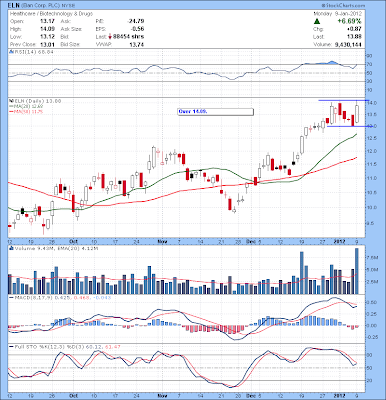This screenshot has height=400, width=386.
Task: Select the ELN ticker symbol title
Action: pyautogui.click(x=15, y=6)
